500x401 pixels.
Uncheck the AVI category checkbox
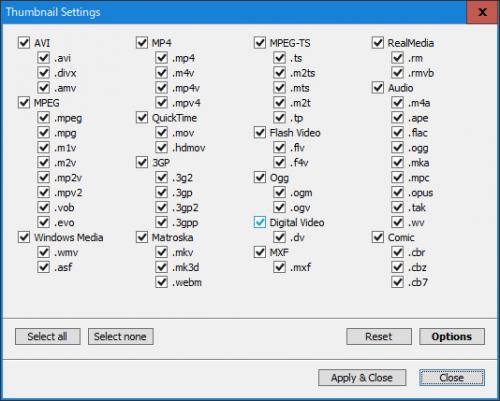[24, 43]
